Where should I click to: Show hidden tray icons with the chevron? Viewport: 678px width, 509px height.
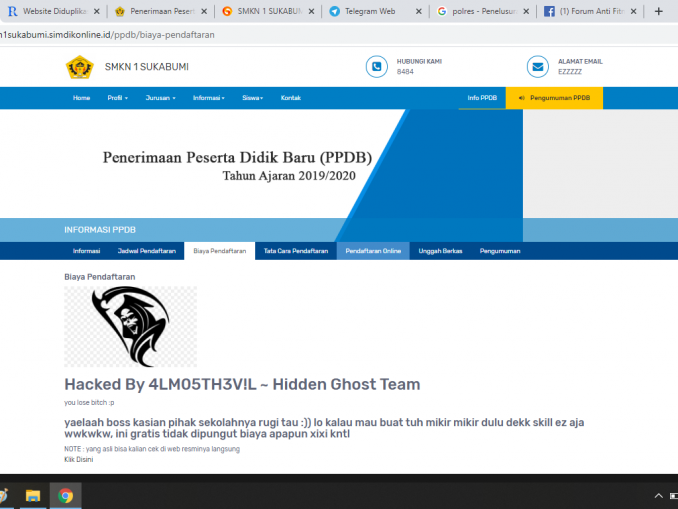point(659,496)
